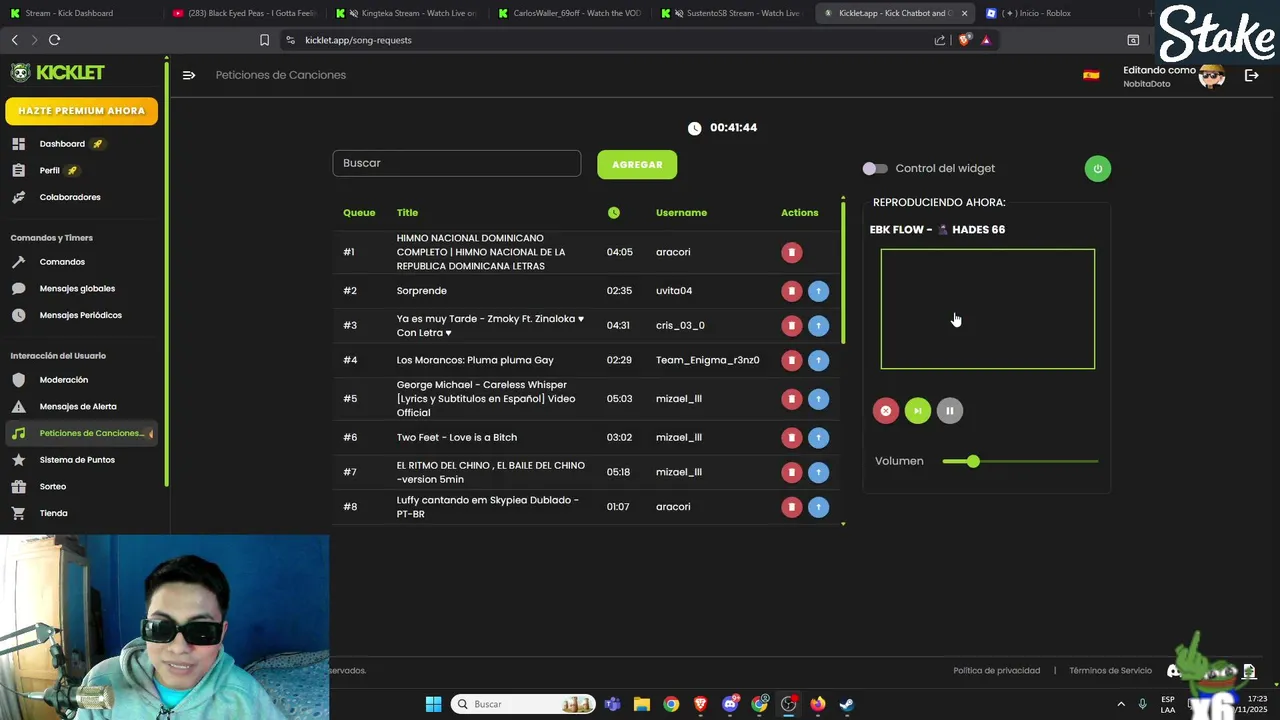Switch to Black Eyed Peas YouTube tab
Viewport: 1280px width, 720px height.
coord(244,13)
